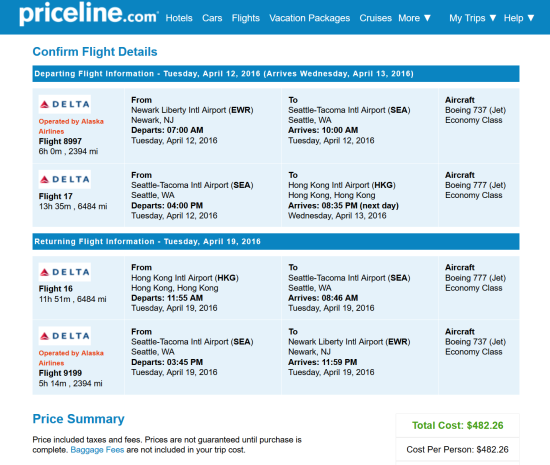Click the Returning Flight Information header bar

(x=276, y=241)
